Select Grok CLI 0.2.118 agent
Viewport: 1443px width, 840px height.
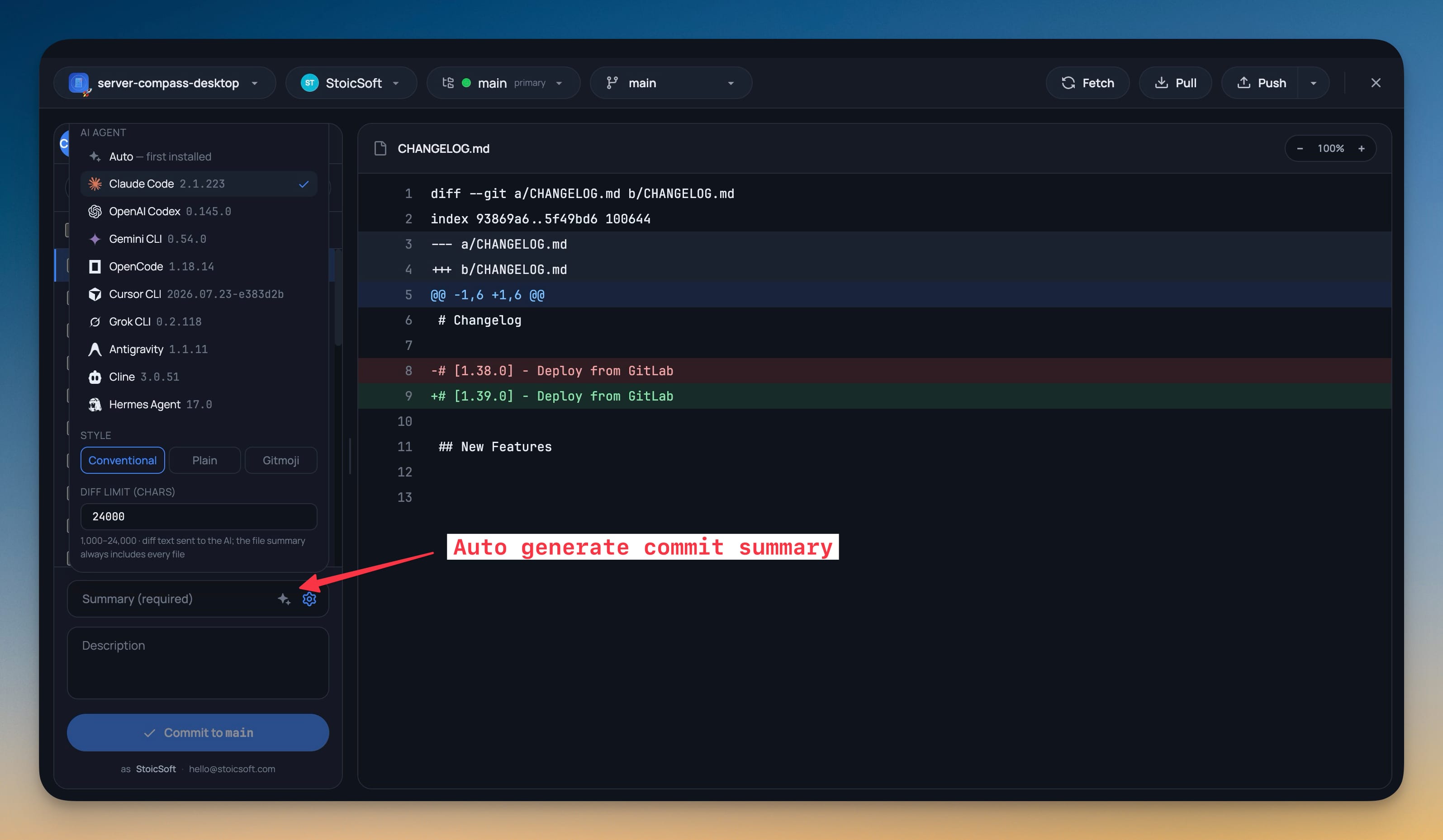click(x=199, y=322)
